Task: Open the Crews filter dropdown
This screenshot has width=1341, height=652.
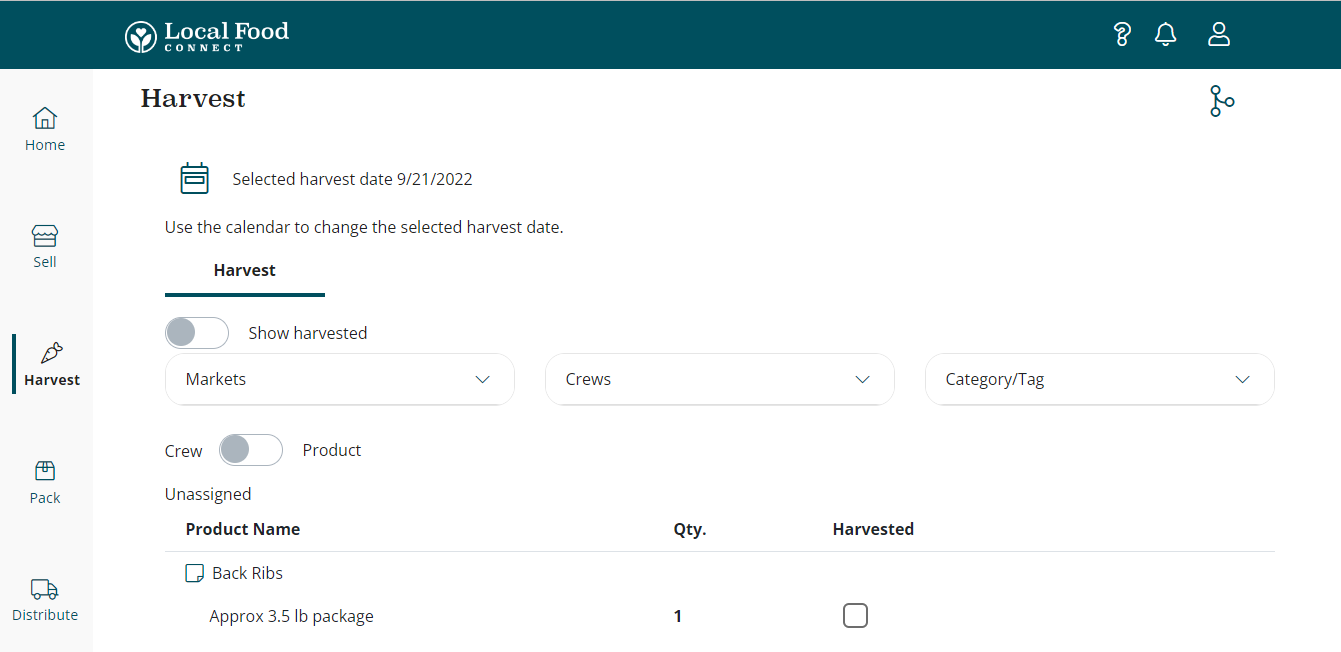Action: click(x=719, y=380)
